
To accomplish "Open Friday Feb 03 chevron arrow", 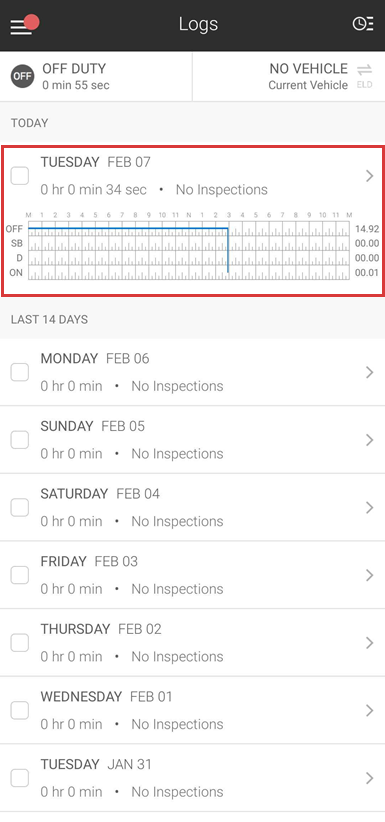I will (x=369, y=575).
